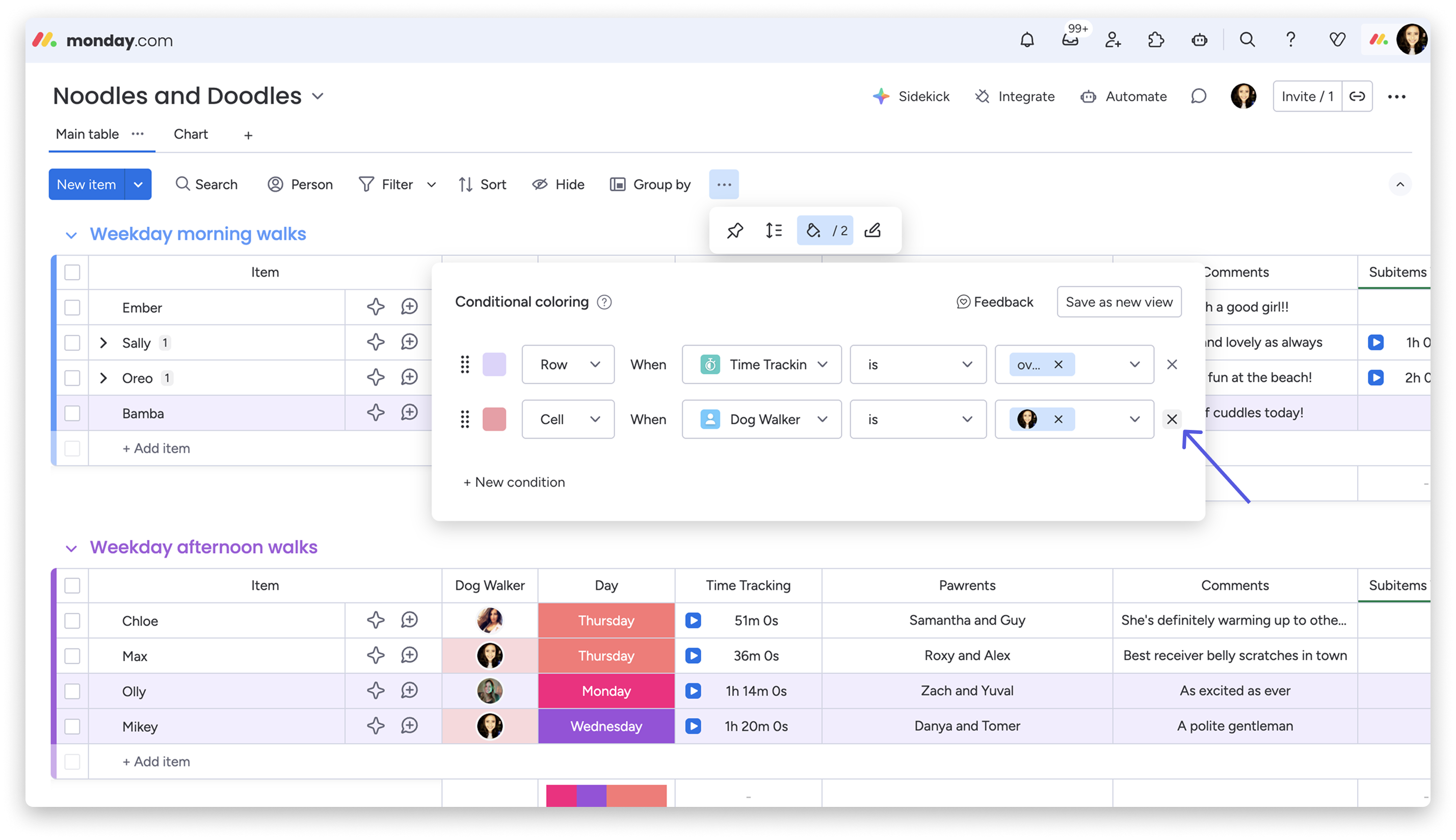Open the robot autopilot icon in top bar
This screenshot has height=840, width=1456.
click(1199, 40)
